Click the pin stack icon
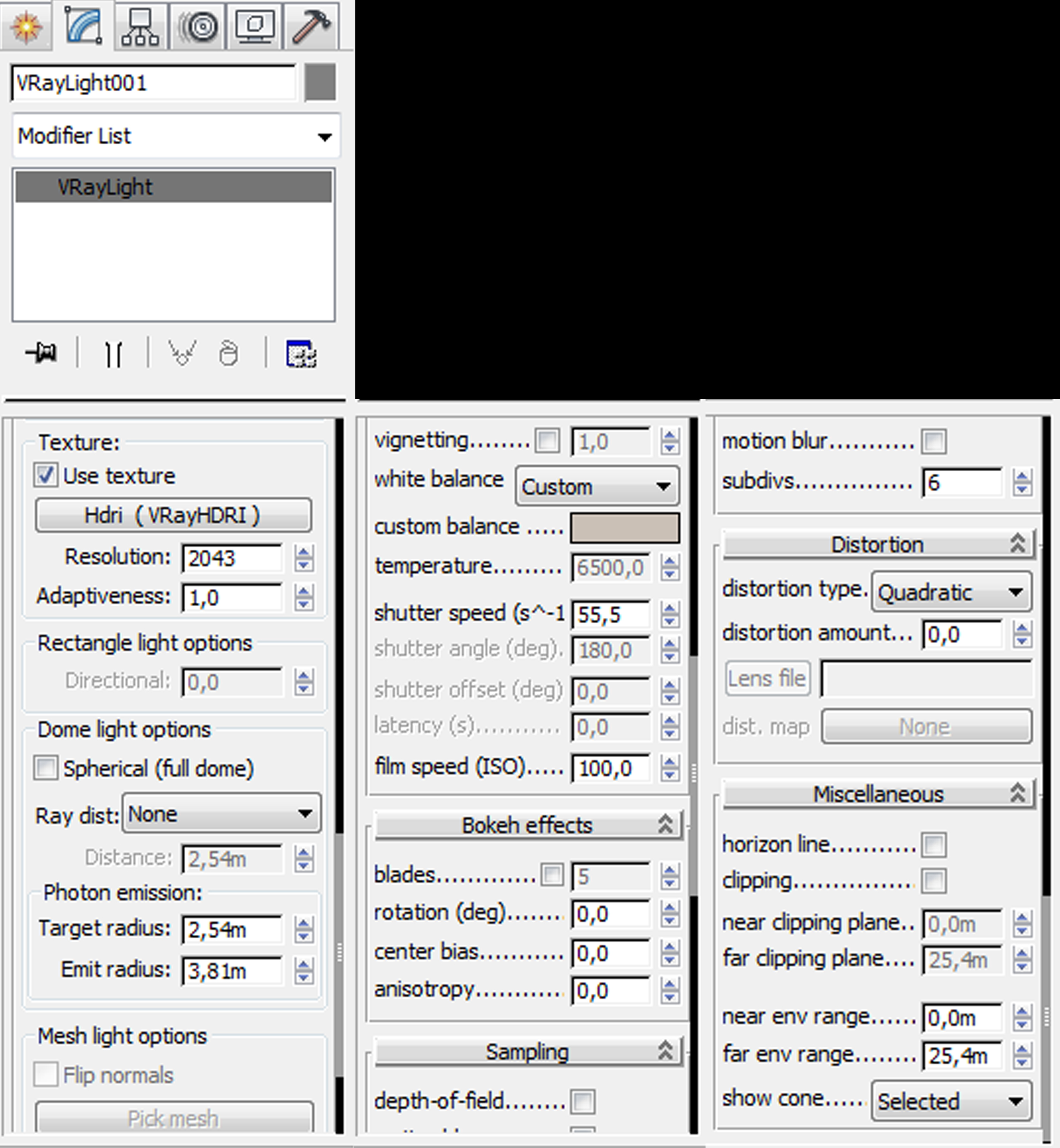Screen dimensions: 1060x1148 pos(41,353)
